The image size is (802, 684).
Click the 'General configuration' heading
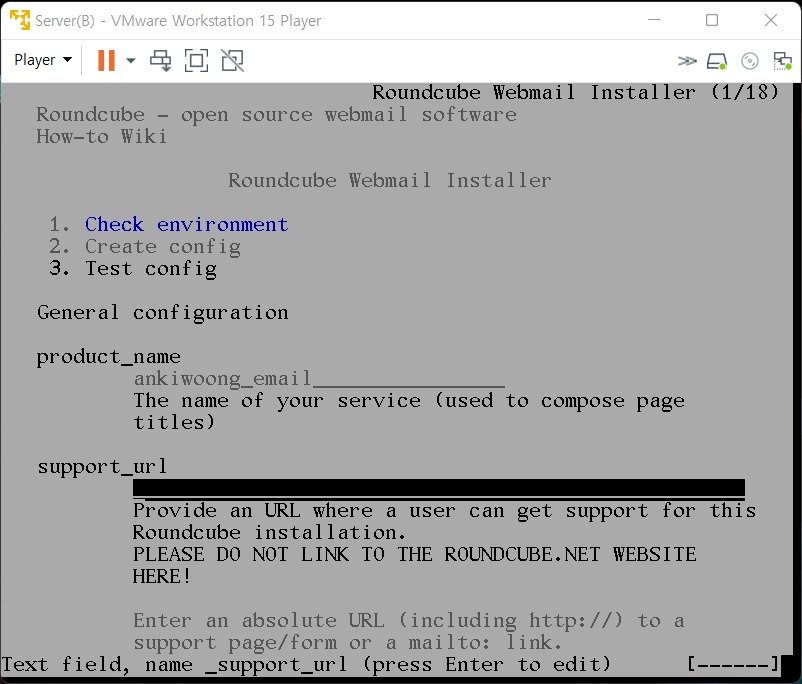tap(163, 313)
